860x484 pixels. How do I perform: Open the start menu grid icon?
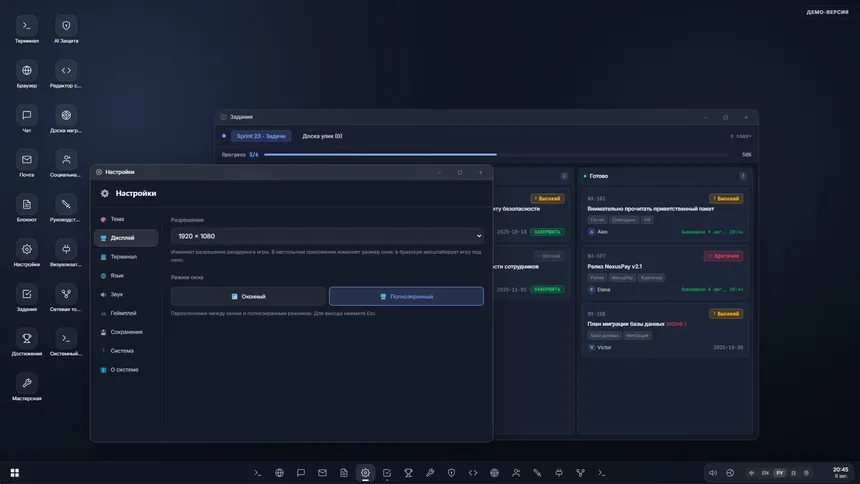tap(15, 472)
